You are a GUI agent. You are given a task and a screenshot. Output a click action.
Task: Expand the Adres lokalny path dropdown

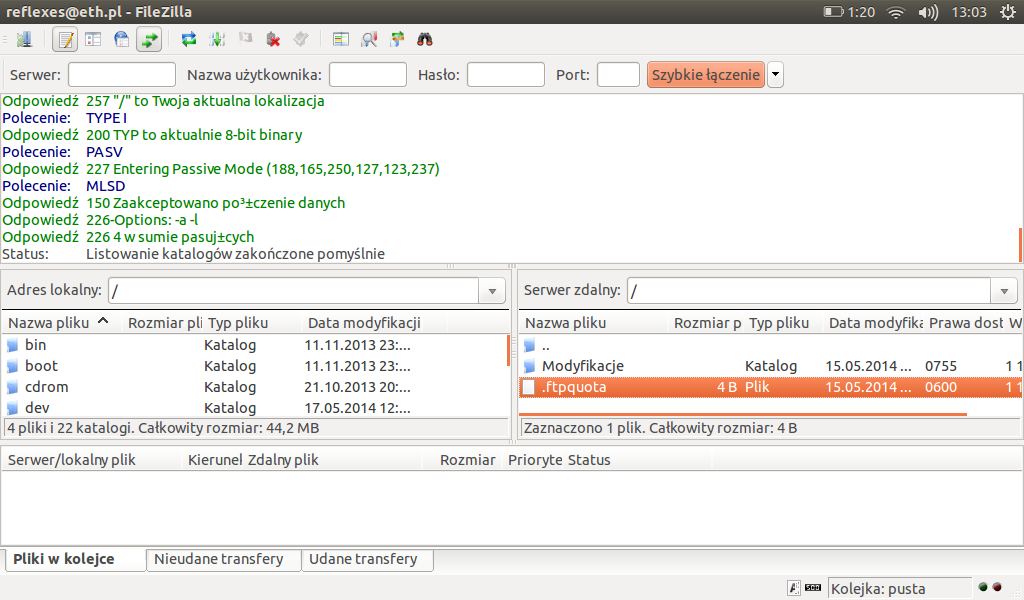[x=491, y=291]
